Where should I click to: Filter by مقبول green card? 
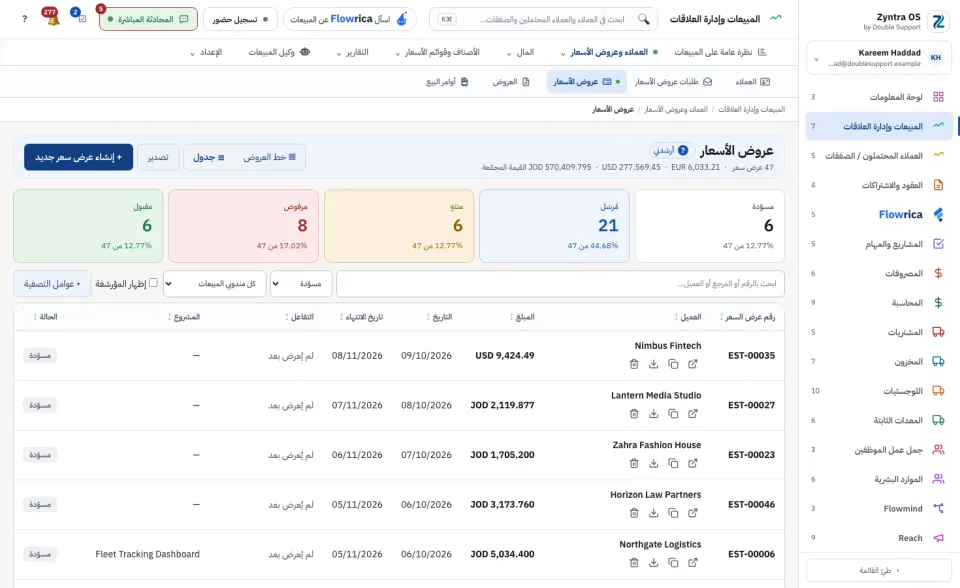[88, 226]
